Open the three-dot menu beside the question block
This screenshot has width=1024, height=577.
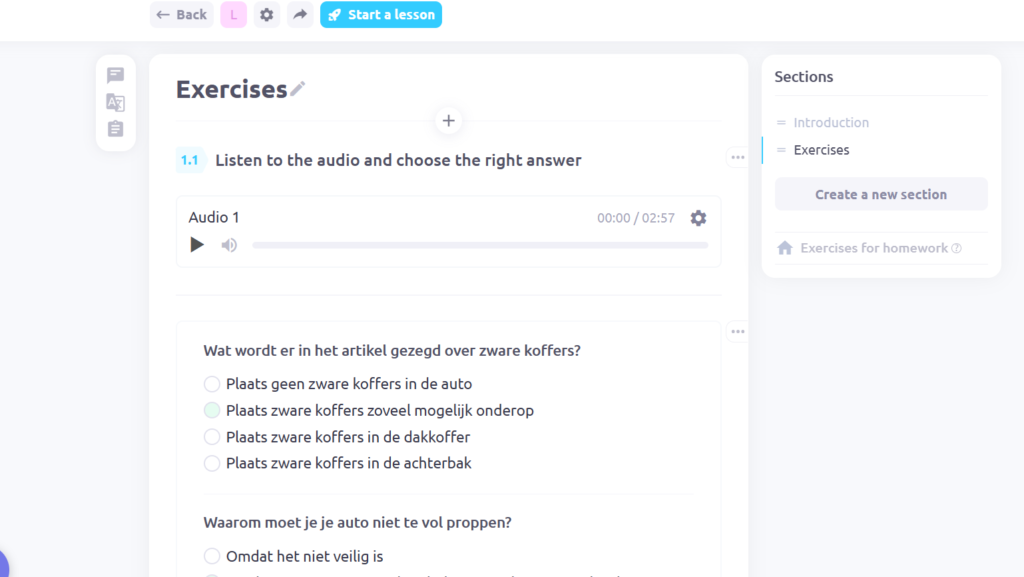coord(738,332)
